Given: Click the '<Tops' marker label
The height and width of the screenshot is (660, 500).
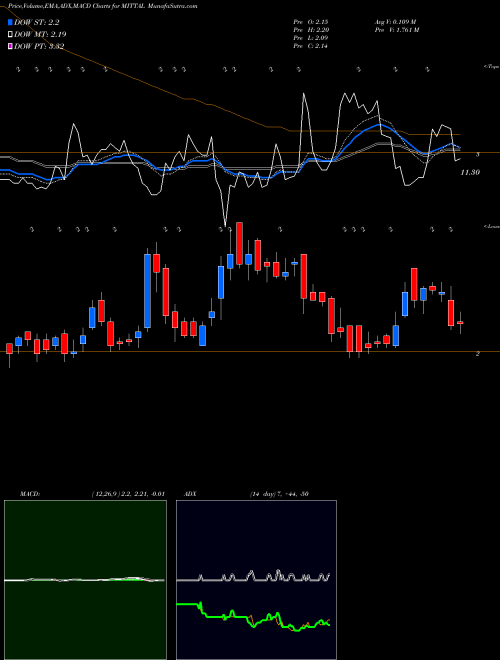Looking at the screenshot, I should click(x=491, y=67).
